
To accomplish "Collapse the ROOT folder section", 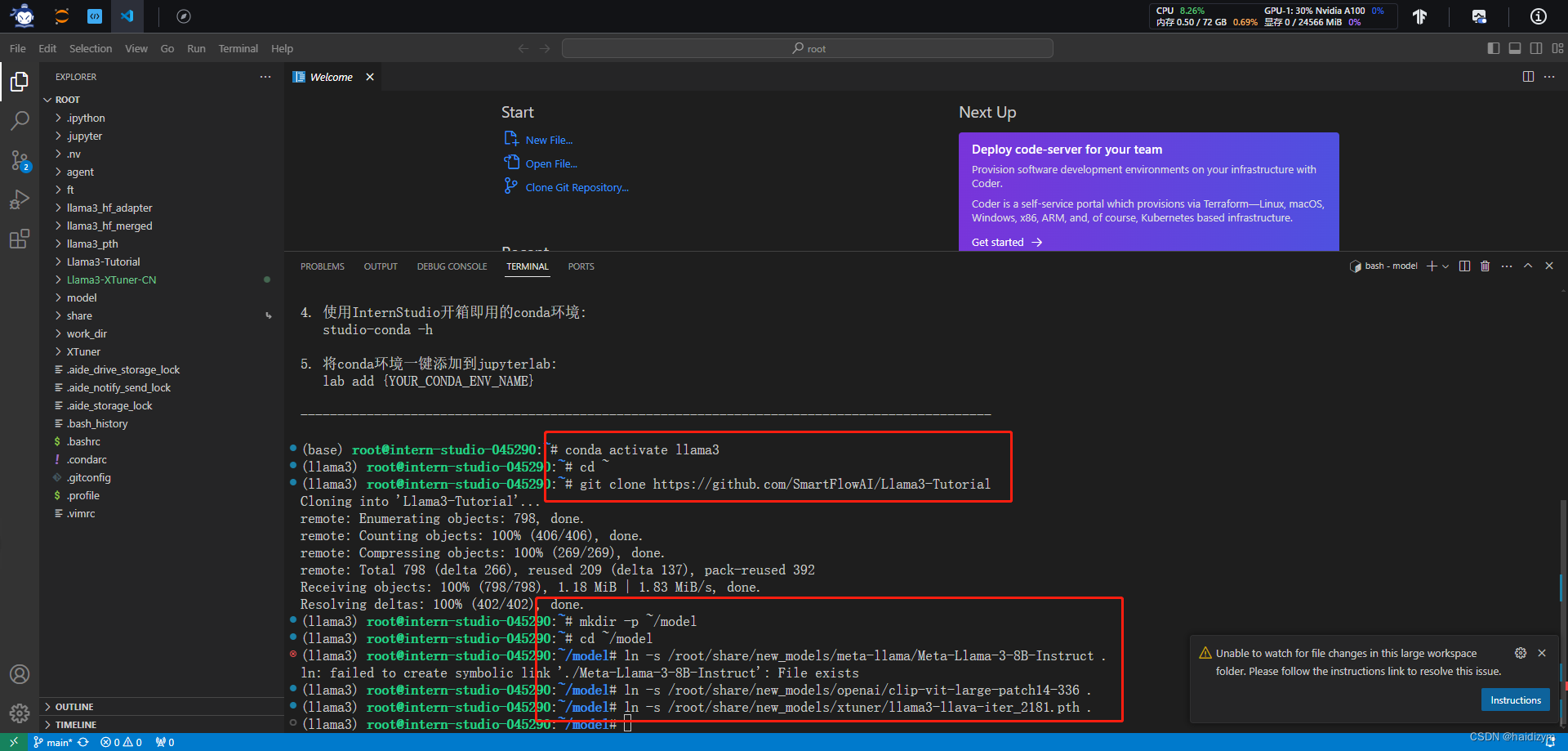I will [162, 100].
